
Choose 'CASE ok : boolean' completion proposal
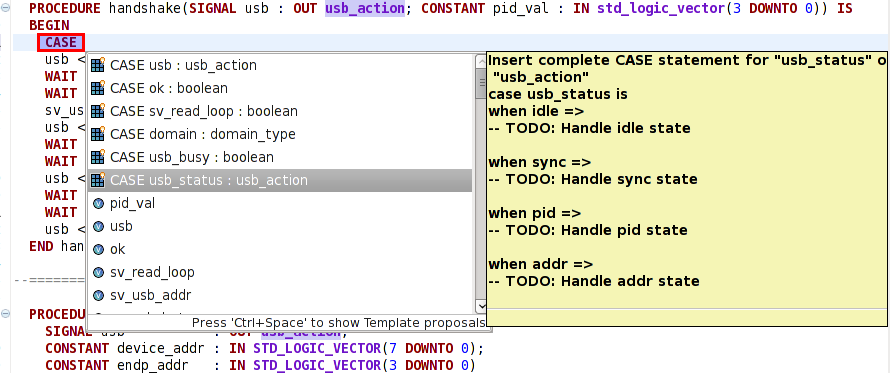pyautogui.click(x=280, y=88)
